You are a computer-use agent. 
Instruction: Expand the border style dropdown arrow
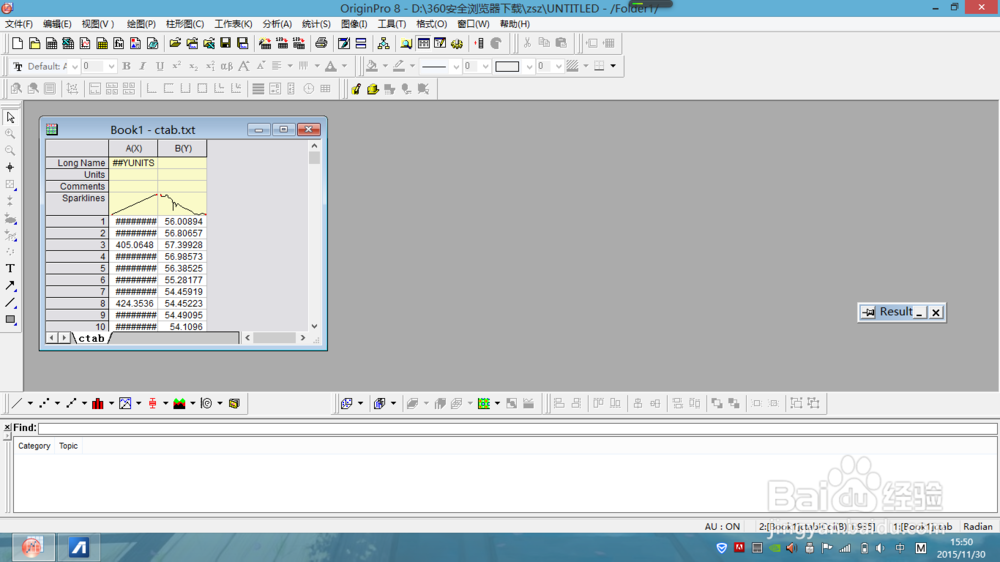pos(613,66)
